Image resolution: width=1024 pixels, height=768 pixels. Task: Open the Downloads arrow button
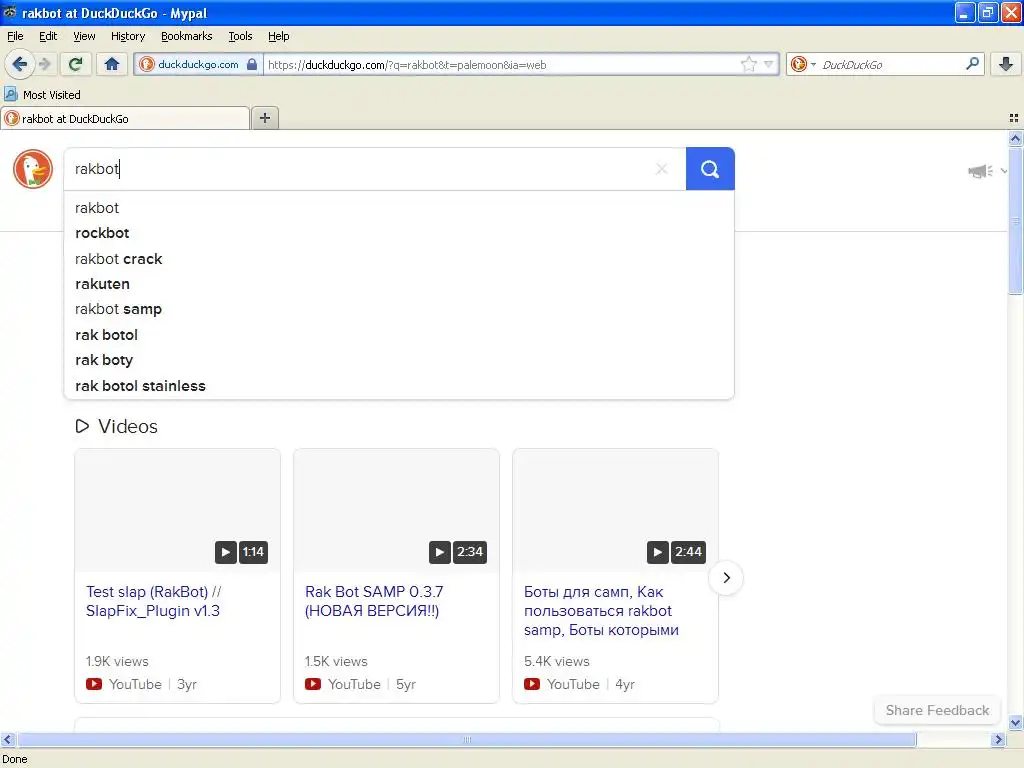point(1006,64)
